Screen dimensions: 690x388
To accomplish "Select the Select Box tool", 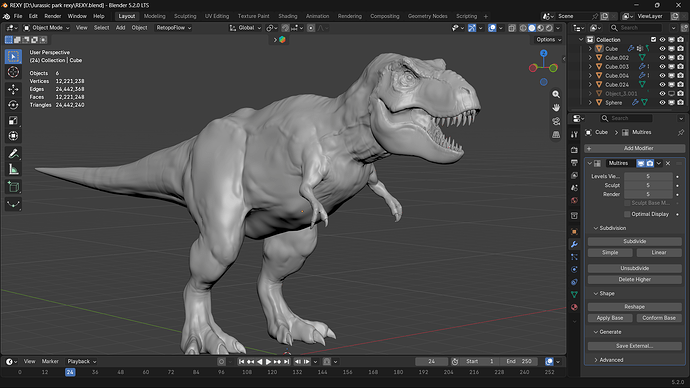I will (13, 56).
